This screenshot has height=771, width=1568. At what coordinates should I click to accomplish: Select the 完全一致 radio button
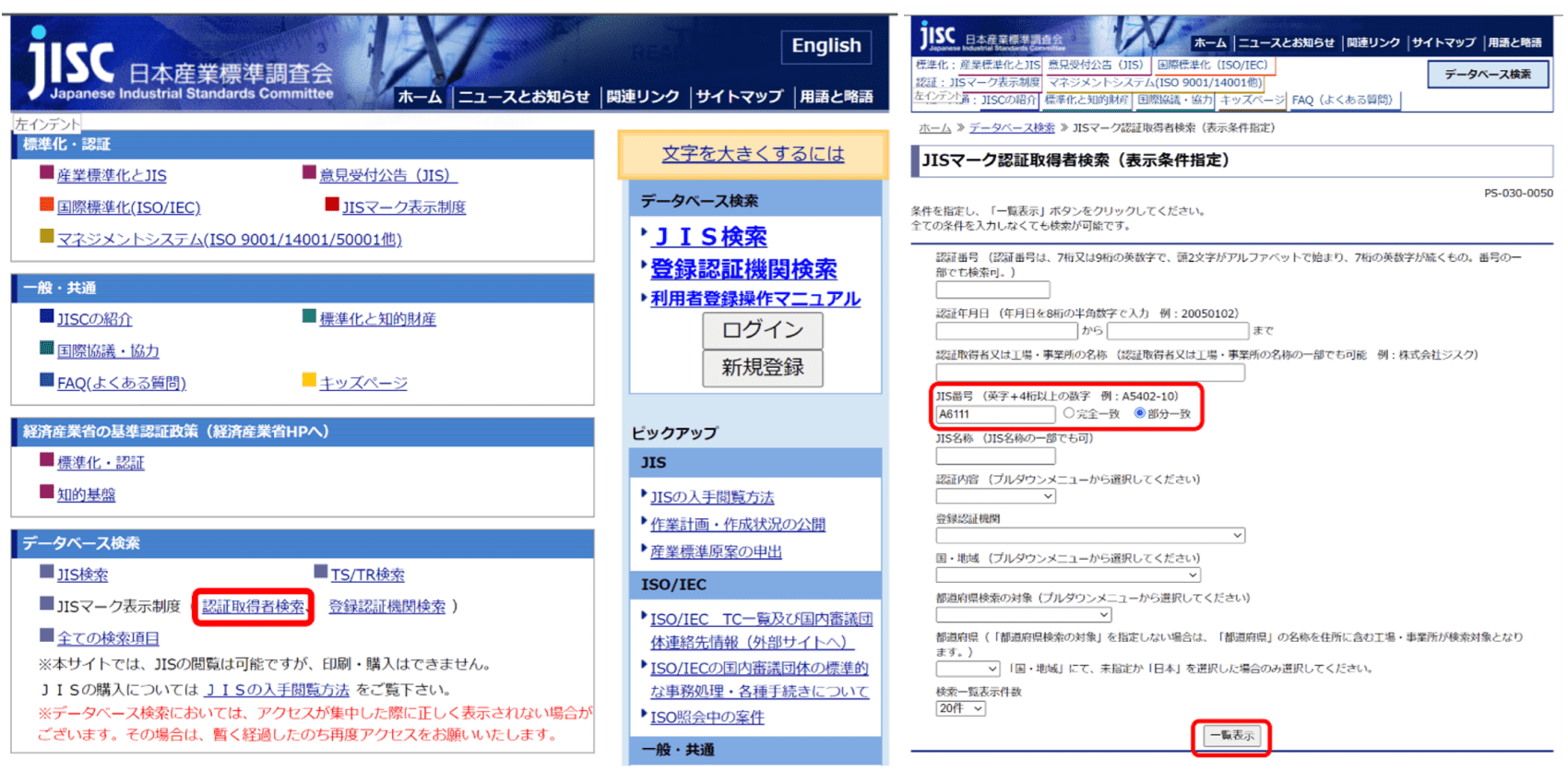pos(1069,413)
